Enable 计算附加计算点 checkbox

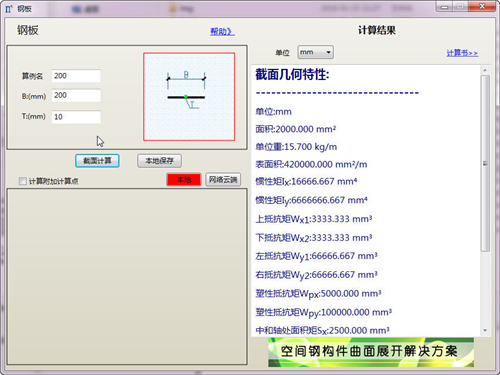coord(23,181)
